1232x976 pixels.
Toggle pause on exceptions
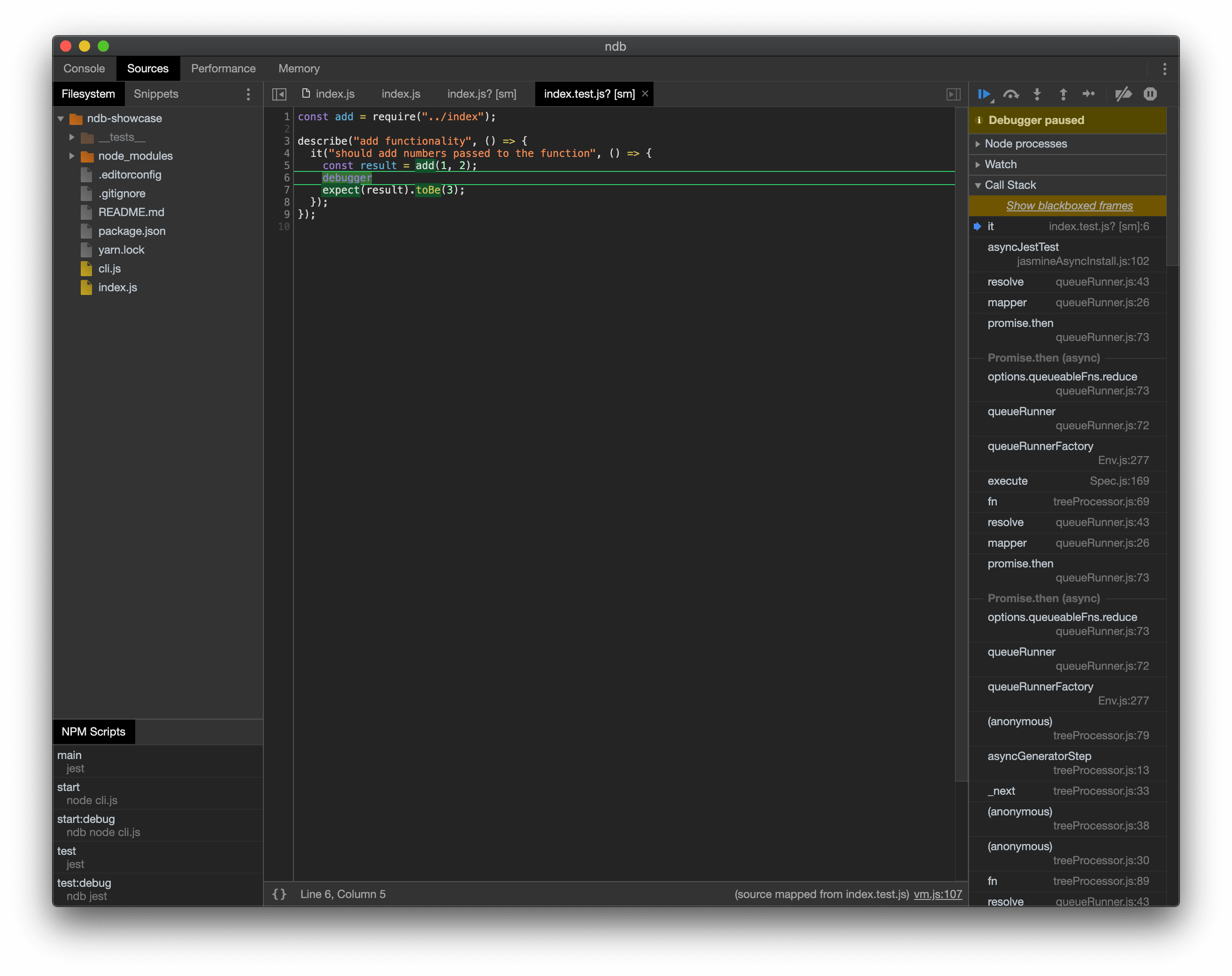point(1150,94)
